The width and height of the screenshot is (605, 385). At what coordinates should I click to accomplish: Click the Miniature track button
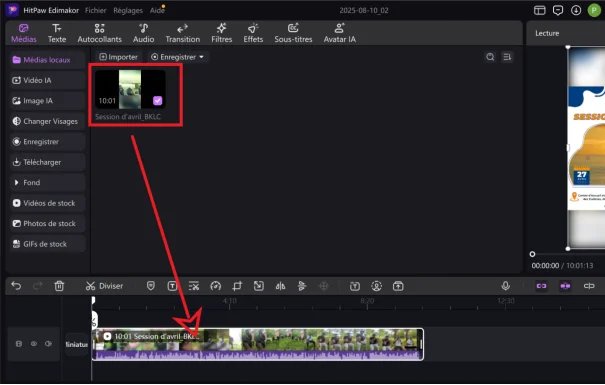[76, 344]
